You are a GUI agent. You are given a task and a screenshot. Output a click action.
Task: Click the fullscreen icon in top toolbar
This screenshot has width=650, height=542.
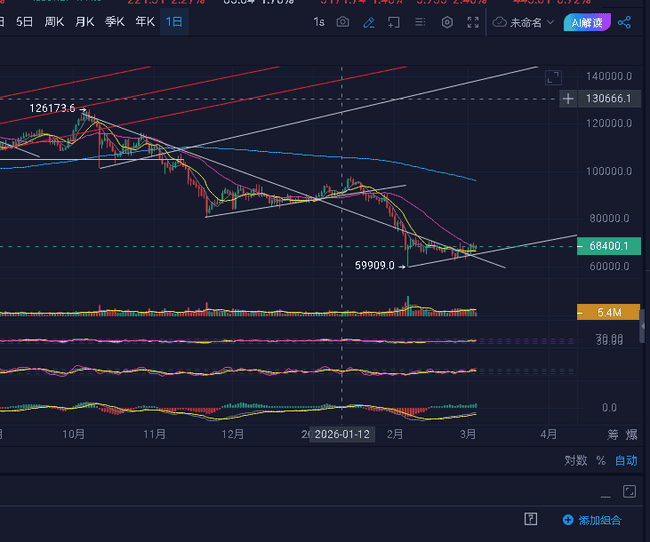pos(473,22)
